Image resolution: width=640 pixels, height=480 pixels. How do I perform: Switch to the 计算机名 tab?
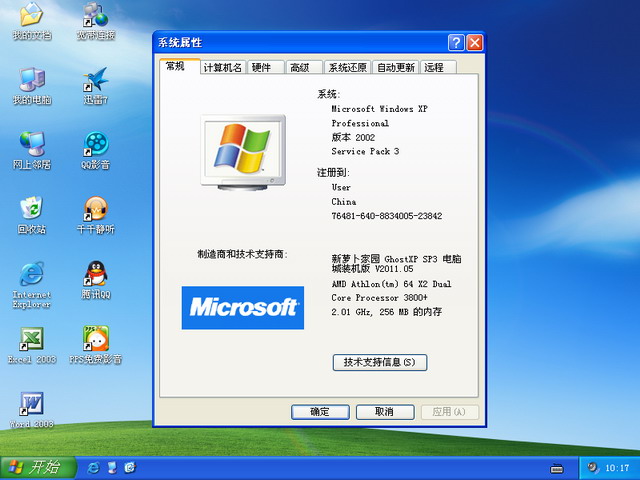tap(223, 67)
